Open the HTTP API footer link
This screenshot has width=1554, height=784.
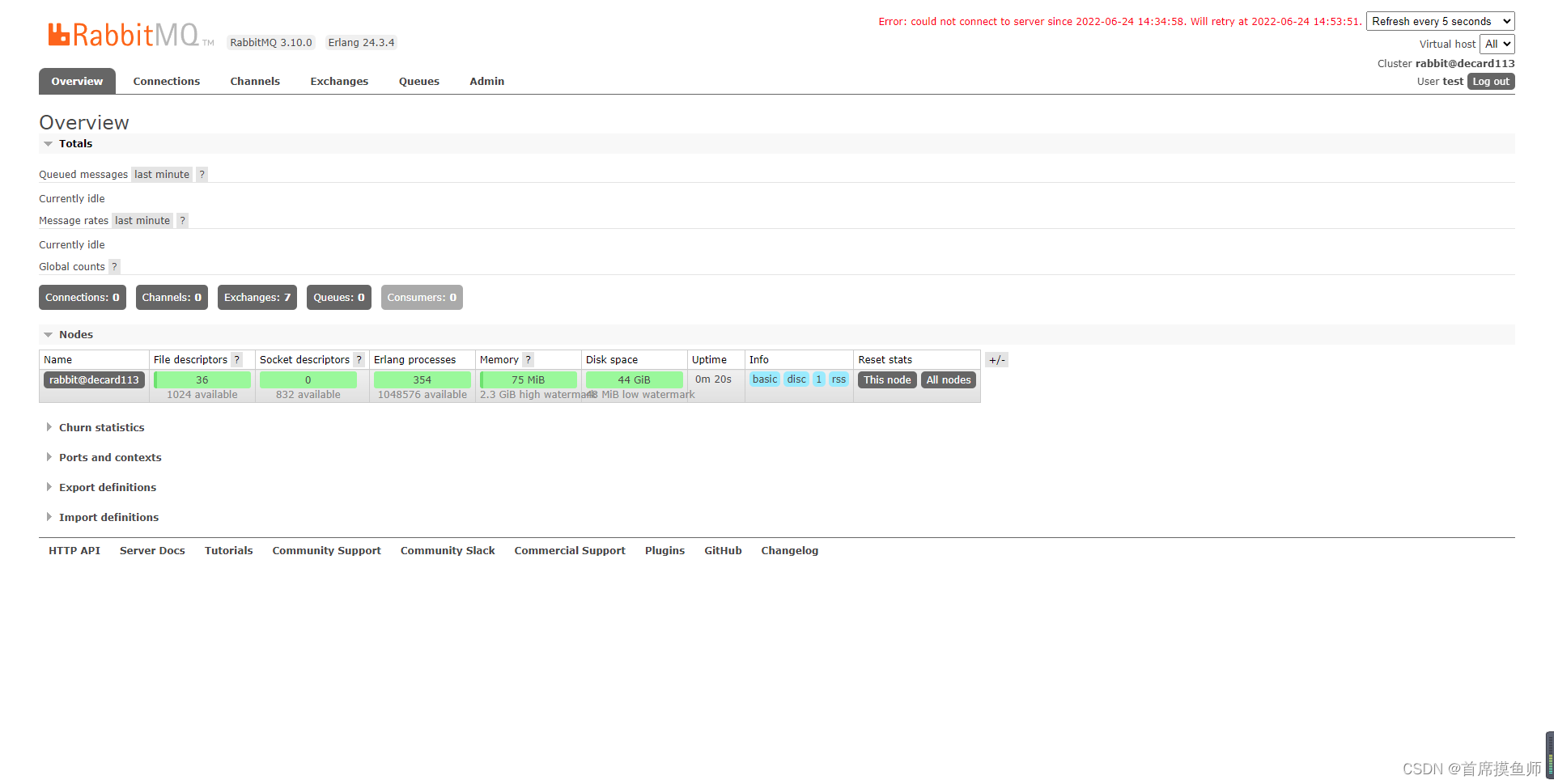[x=74, y=551]
